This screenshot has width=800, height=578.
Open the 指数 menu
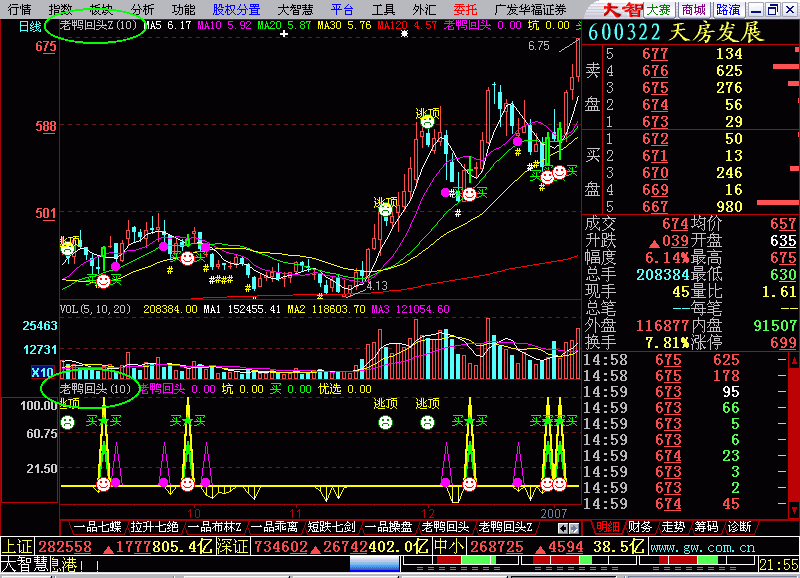pyautogui.click(x=60, y=9)
